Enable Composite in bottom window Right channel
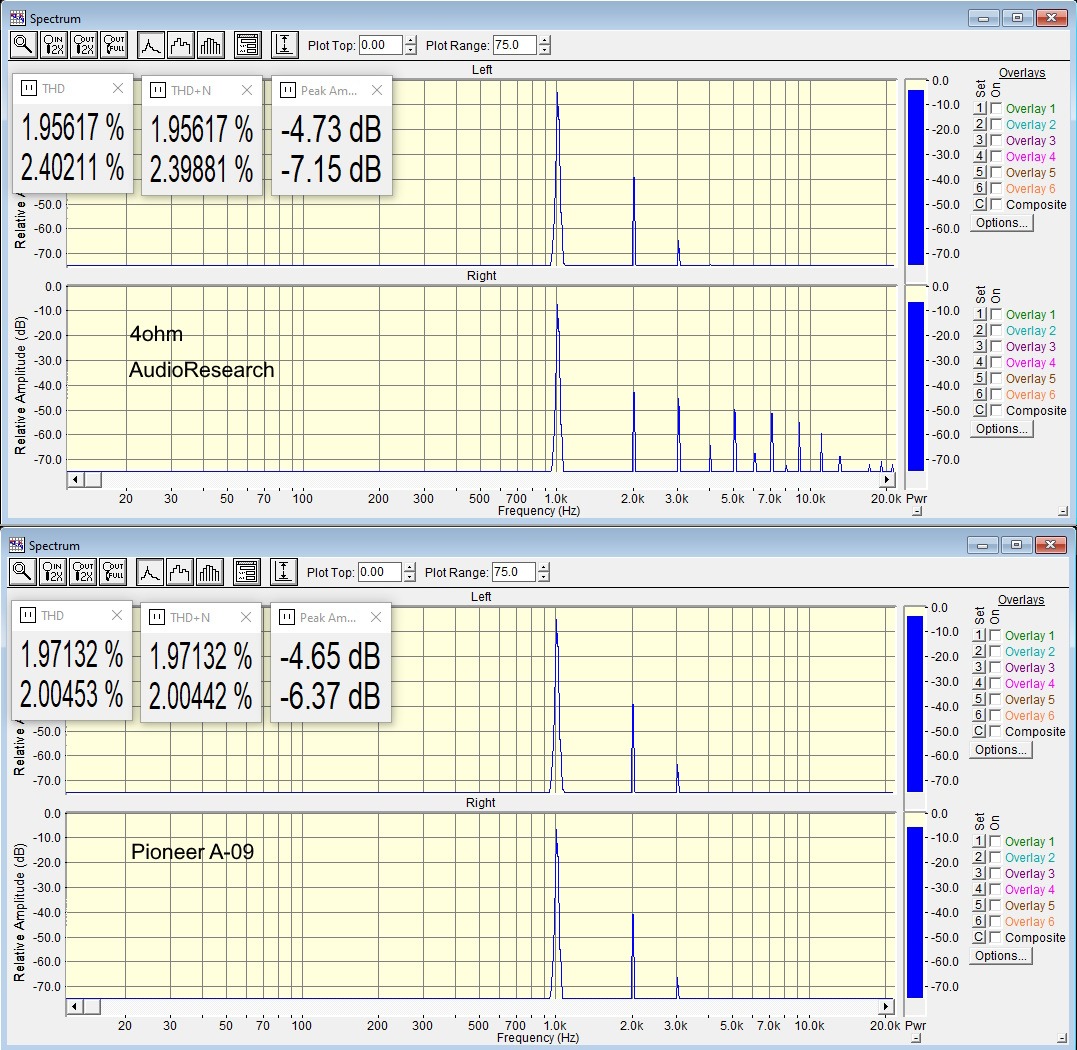 coord(995,937)
